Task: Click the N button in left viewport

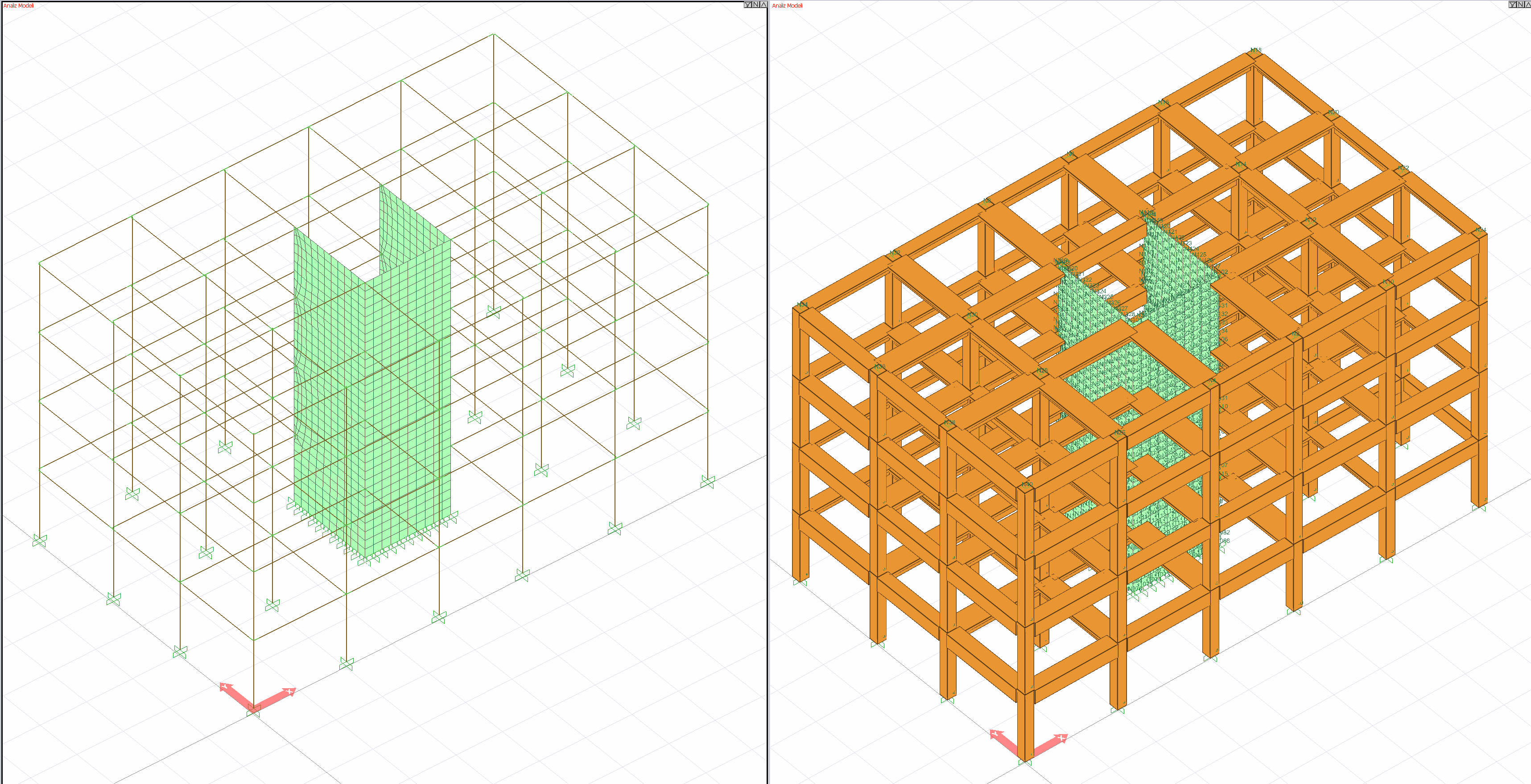Action: point(755,5)
